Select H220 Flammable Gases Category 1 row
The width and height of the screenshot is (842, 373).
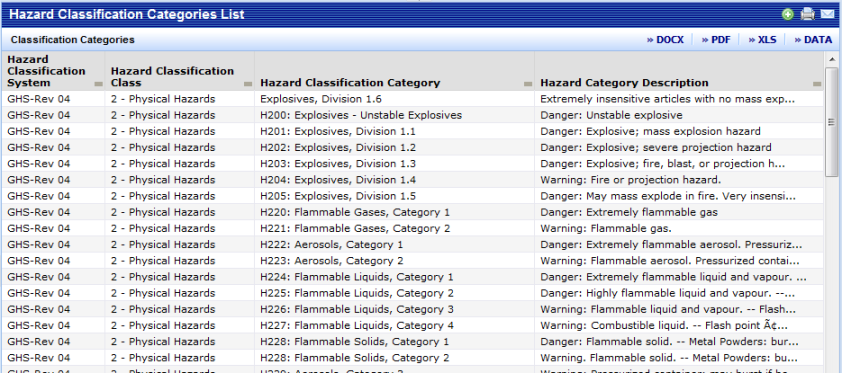[x=412, y=213]
